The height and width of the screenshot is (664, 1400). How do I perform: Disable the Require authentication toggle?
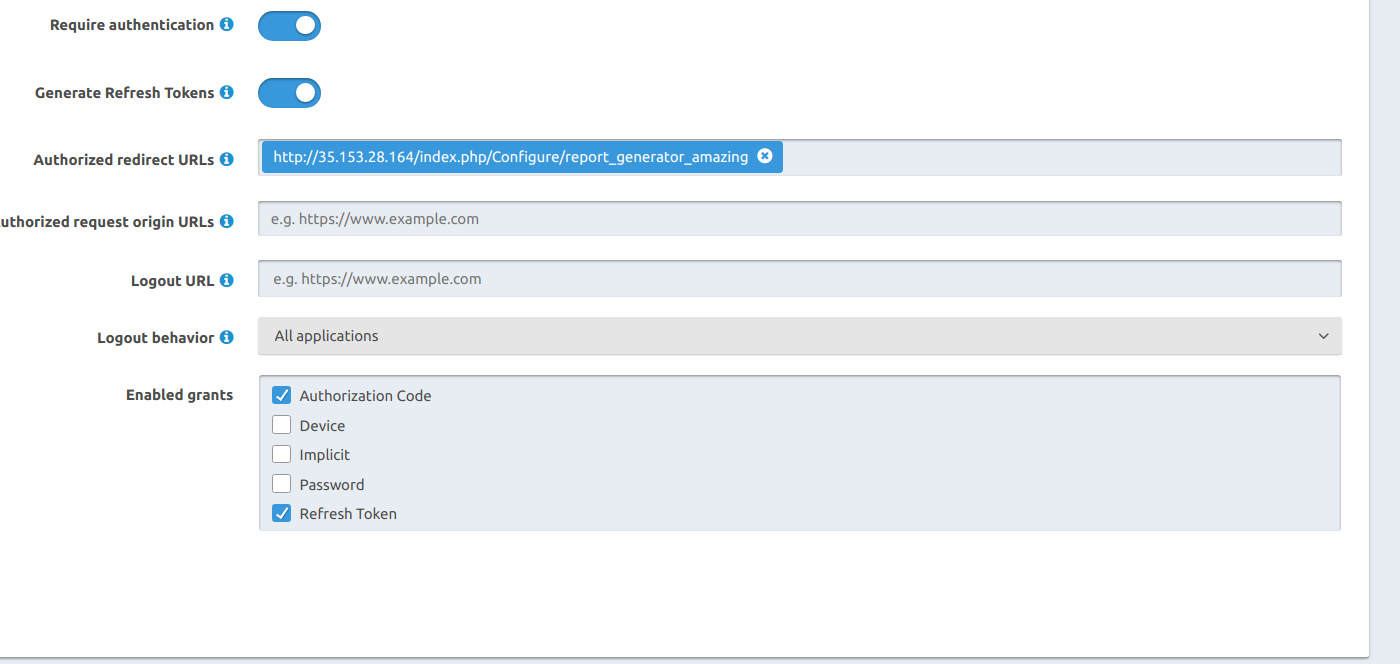[x=289, y=26]
